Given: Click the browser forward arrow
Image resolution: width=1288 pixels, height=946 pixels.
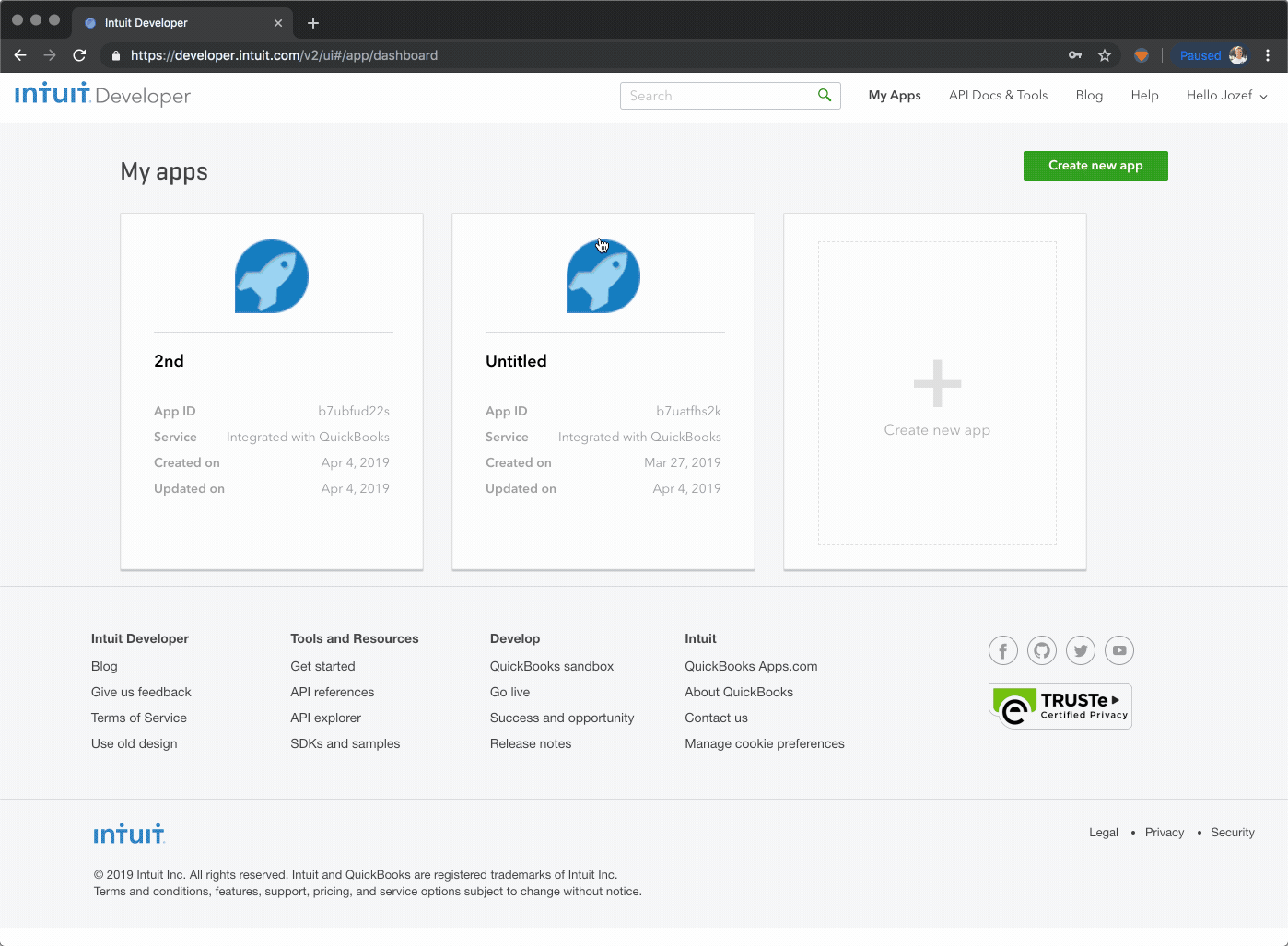Looking at the screenshot, I should coord(50,55).
